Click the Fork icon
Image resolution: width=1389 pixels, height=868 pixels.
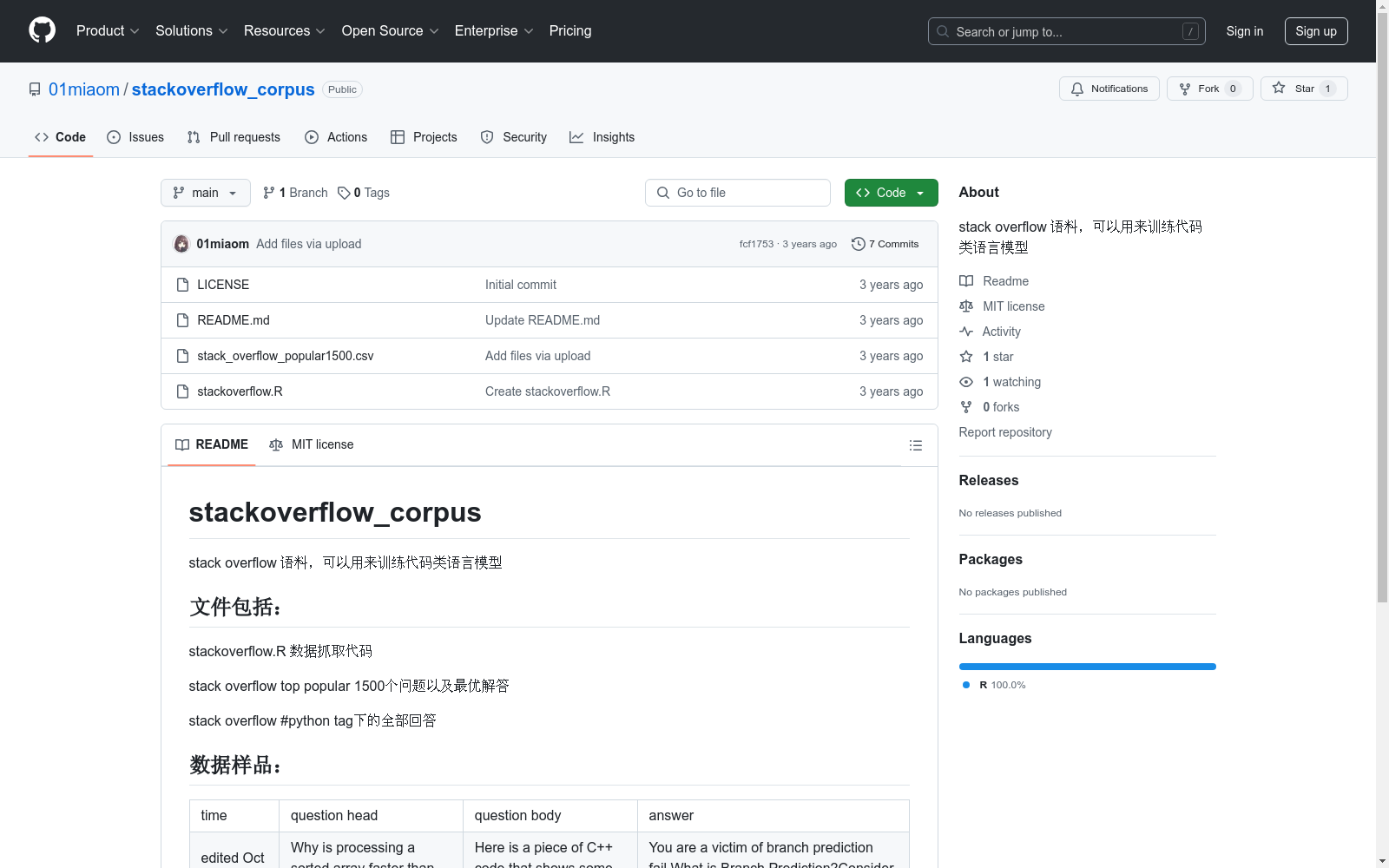coord(1184,88)
